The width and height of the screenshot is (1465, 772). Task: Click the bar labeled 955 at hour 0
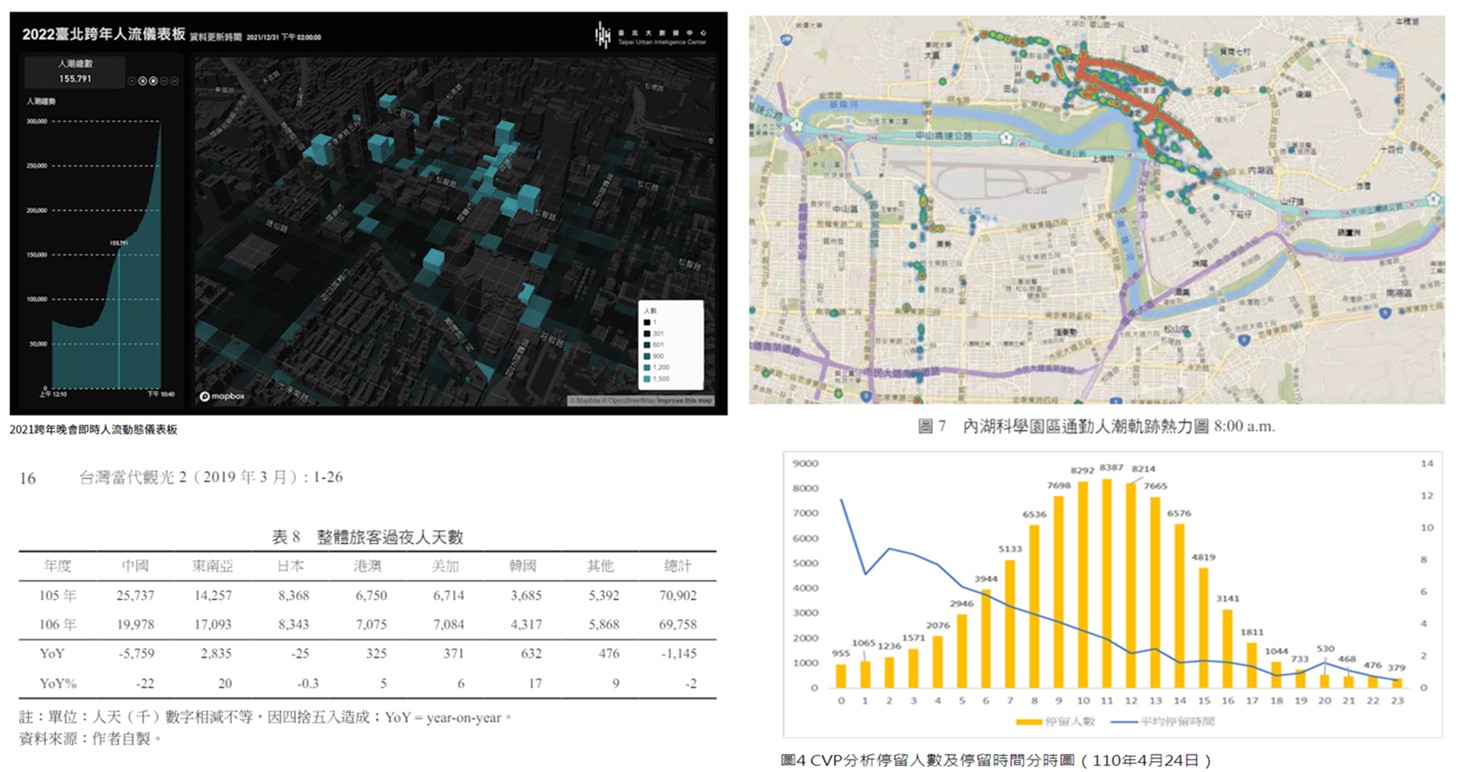pyautogui.click(x=841, y=676)
